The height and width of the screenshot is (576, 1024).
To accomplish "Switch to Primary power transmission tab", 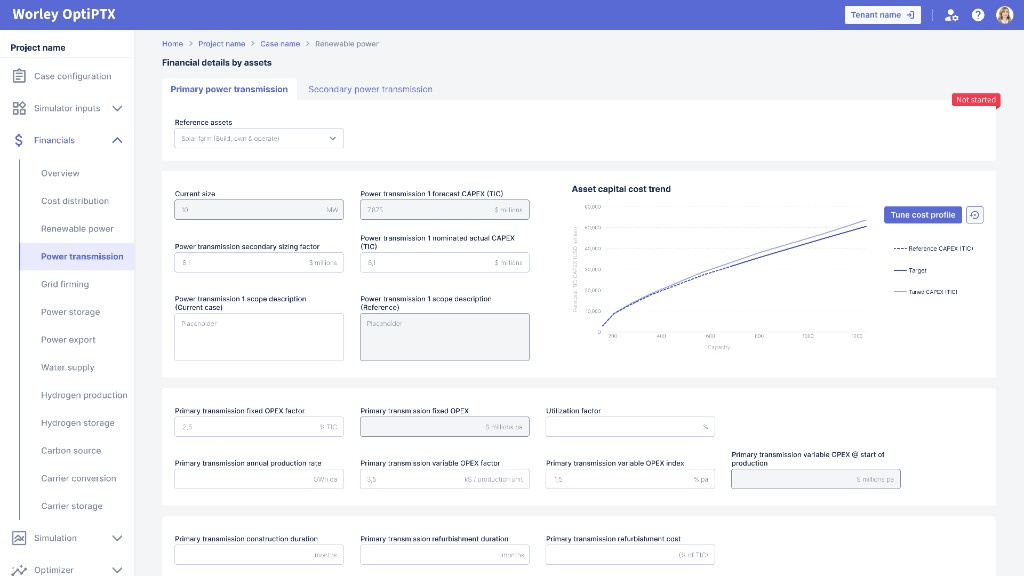I will 229,89.
